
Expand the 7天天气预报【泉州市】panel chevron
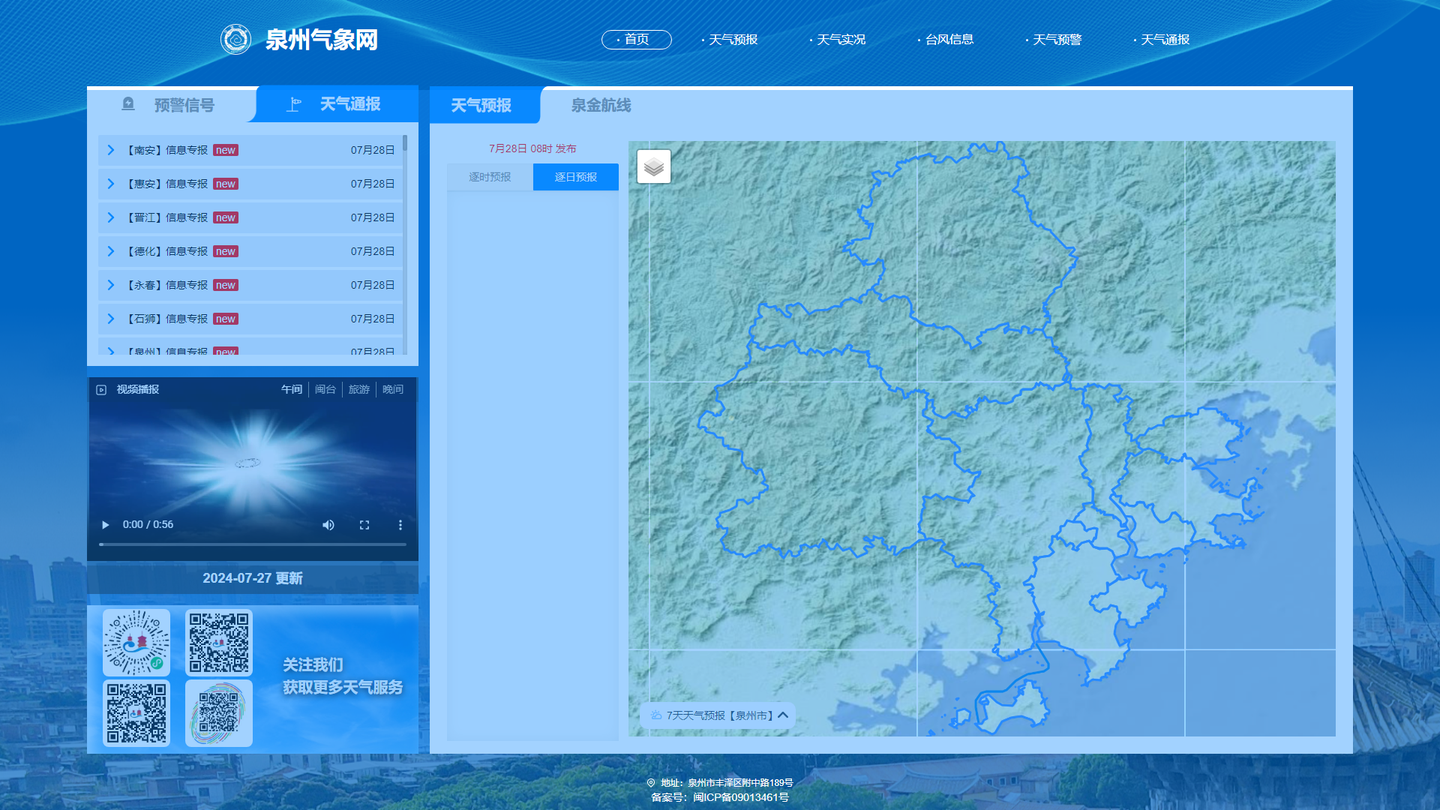pos(783,715)
